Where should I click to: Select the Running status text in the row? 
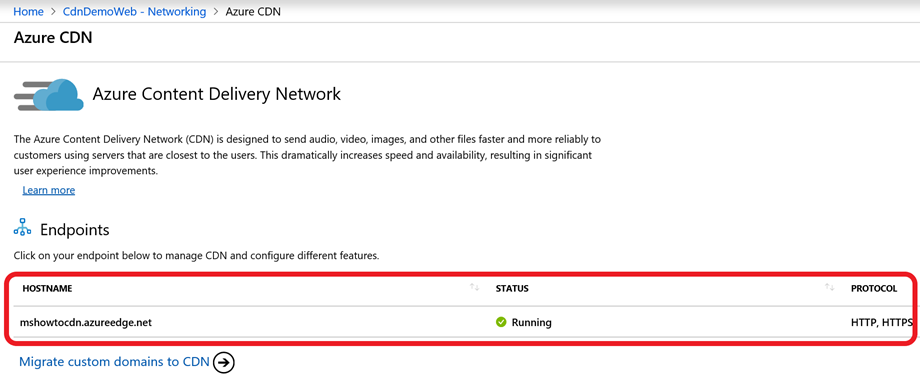532,322
